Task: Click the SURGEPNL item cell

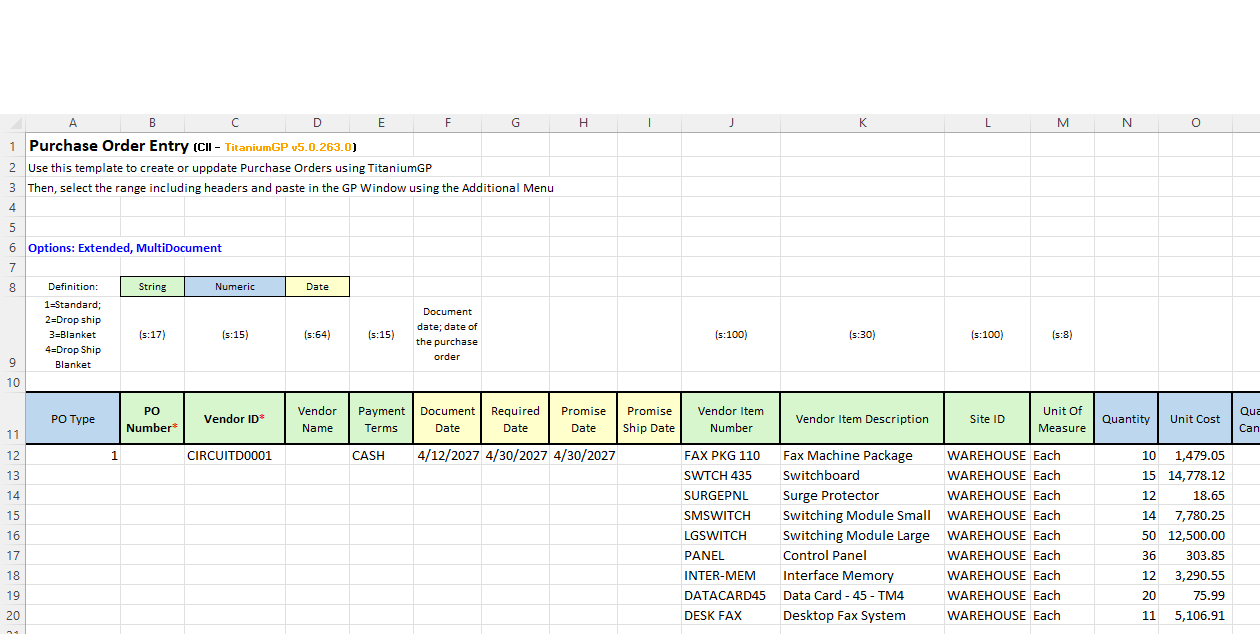Action: 731,495
